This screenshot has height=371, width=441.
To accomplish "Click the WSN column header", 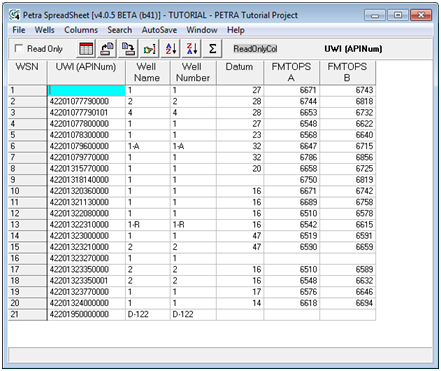I will point(27,72).
